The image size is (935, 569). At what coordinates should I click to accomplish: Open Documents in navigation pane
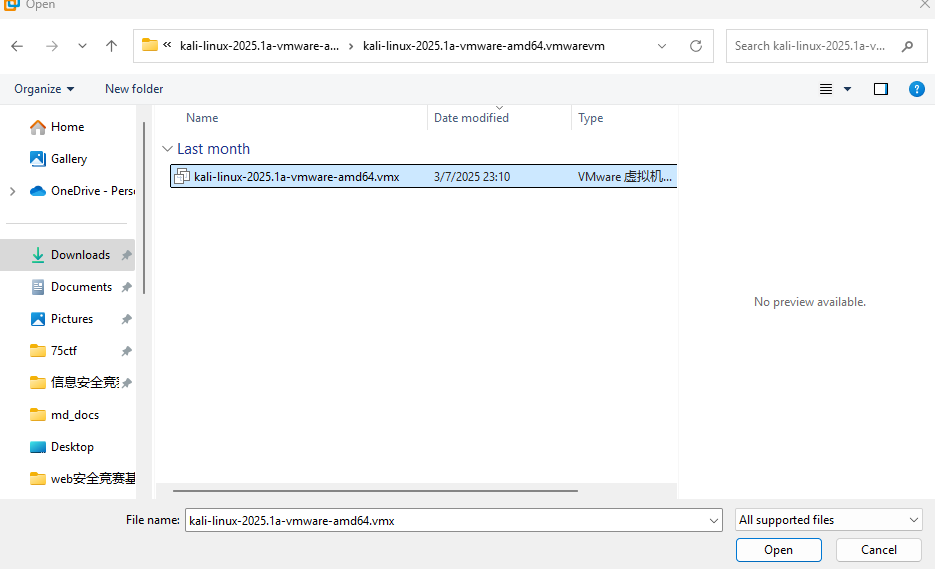pyautogui.click(x=81, y=287)
